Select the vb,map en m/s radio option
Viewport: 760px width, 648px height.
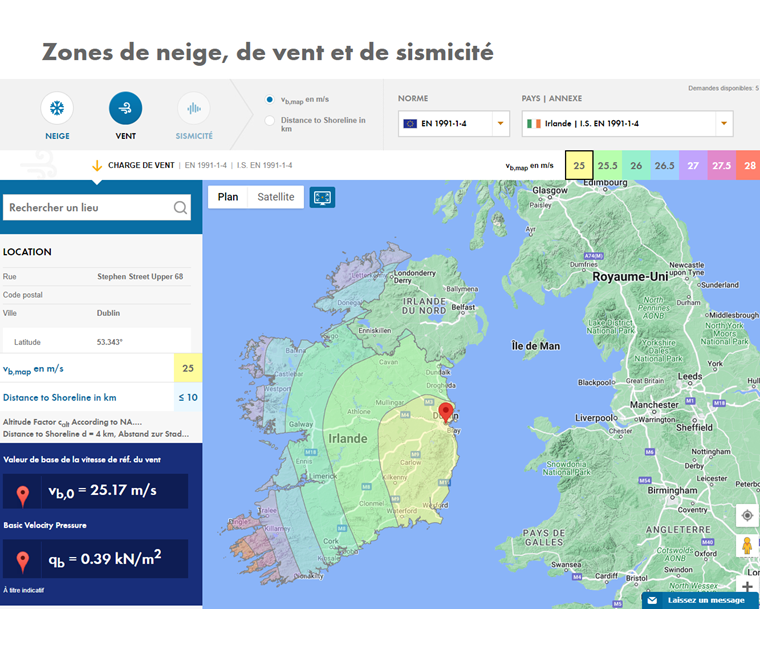point(269,99)
